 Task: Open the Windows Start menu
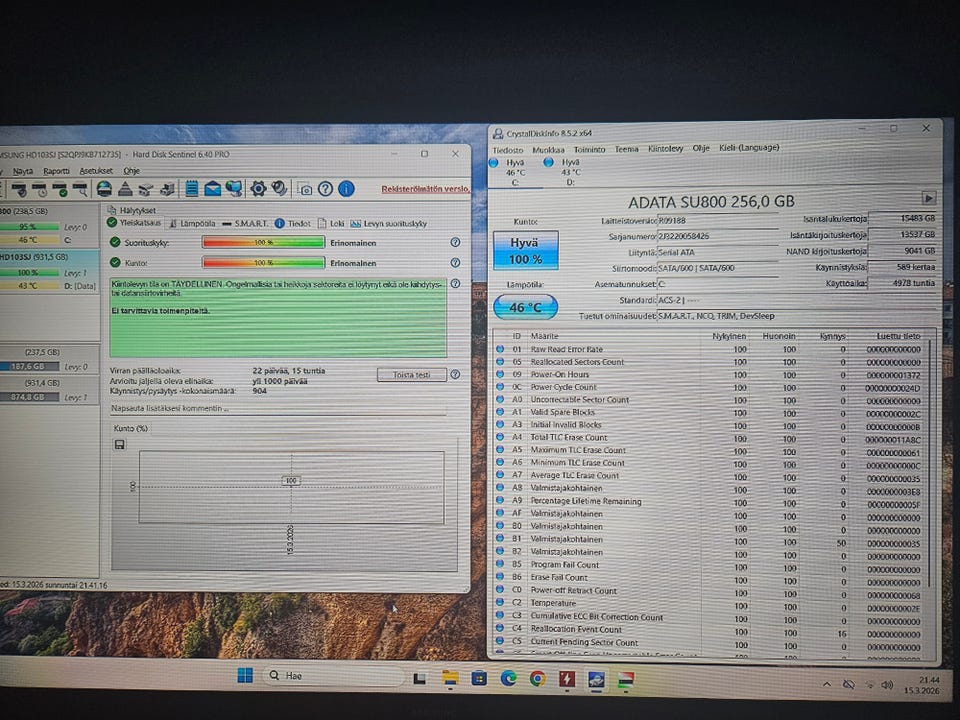click(x=245, y=675)
